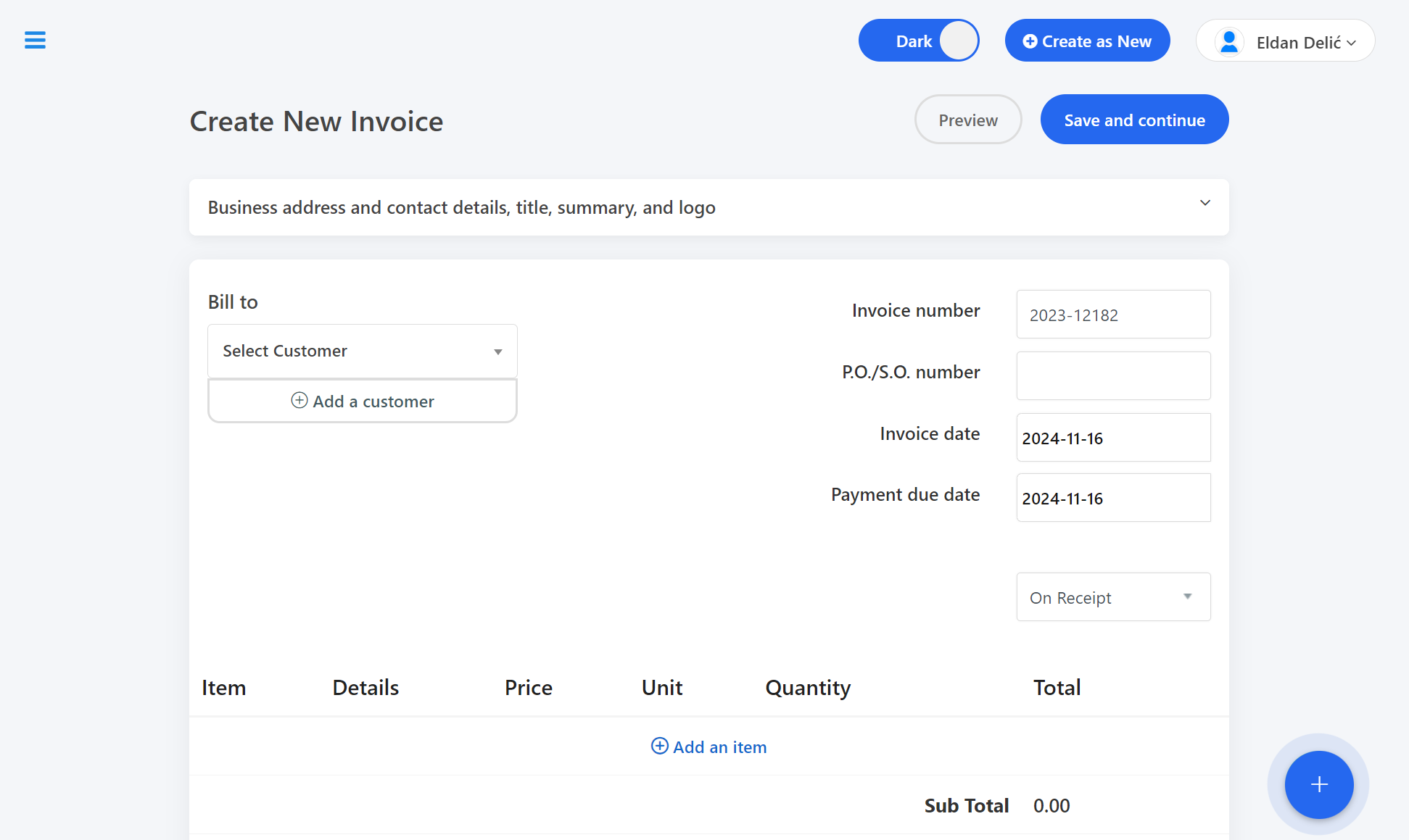The width and height of the screenshot is (1409, 840).
Task: Select the Payment due date field
Action: [1113, 498]
